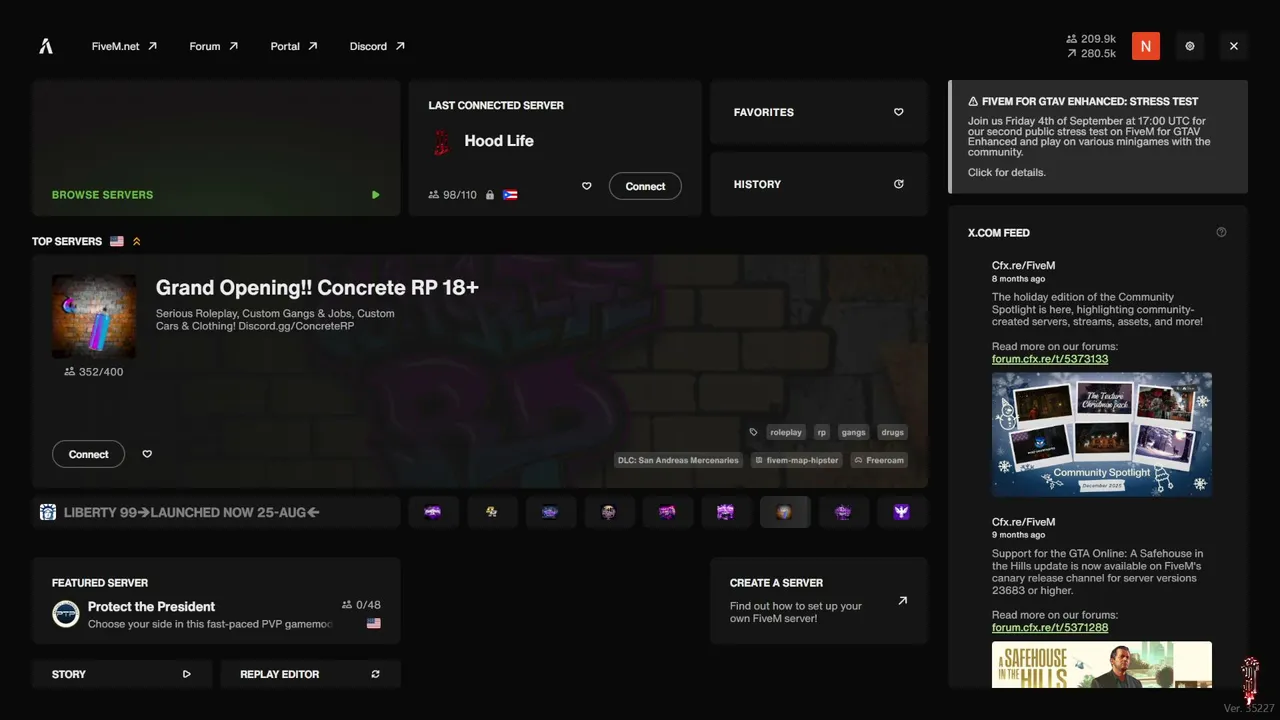Viewport: 1280px width, 720px height.
Task: Open the Create a Server guide
Action: click(819, 601)
